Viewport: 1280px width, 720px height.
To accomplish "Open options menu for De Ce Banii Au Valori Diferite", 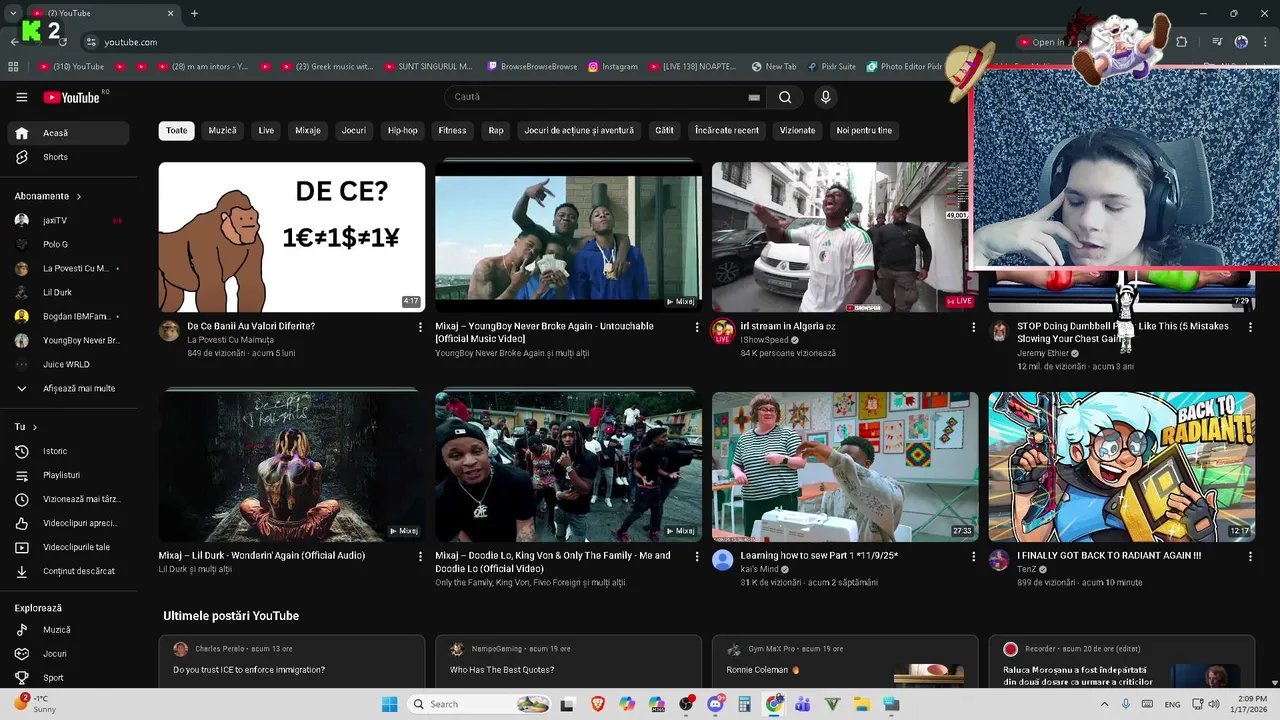I will 420,327.
